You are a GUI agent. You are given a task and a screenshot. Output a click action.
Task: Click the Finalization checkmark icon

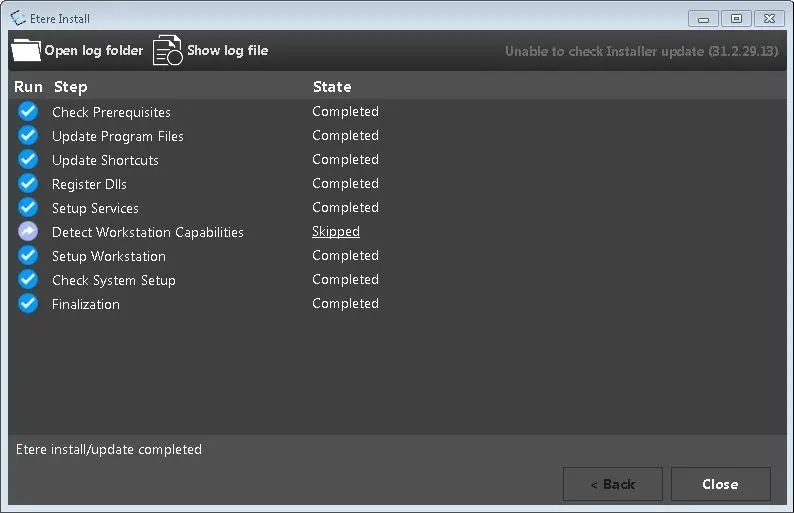tap(28, 304)
